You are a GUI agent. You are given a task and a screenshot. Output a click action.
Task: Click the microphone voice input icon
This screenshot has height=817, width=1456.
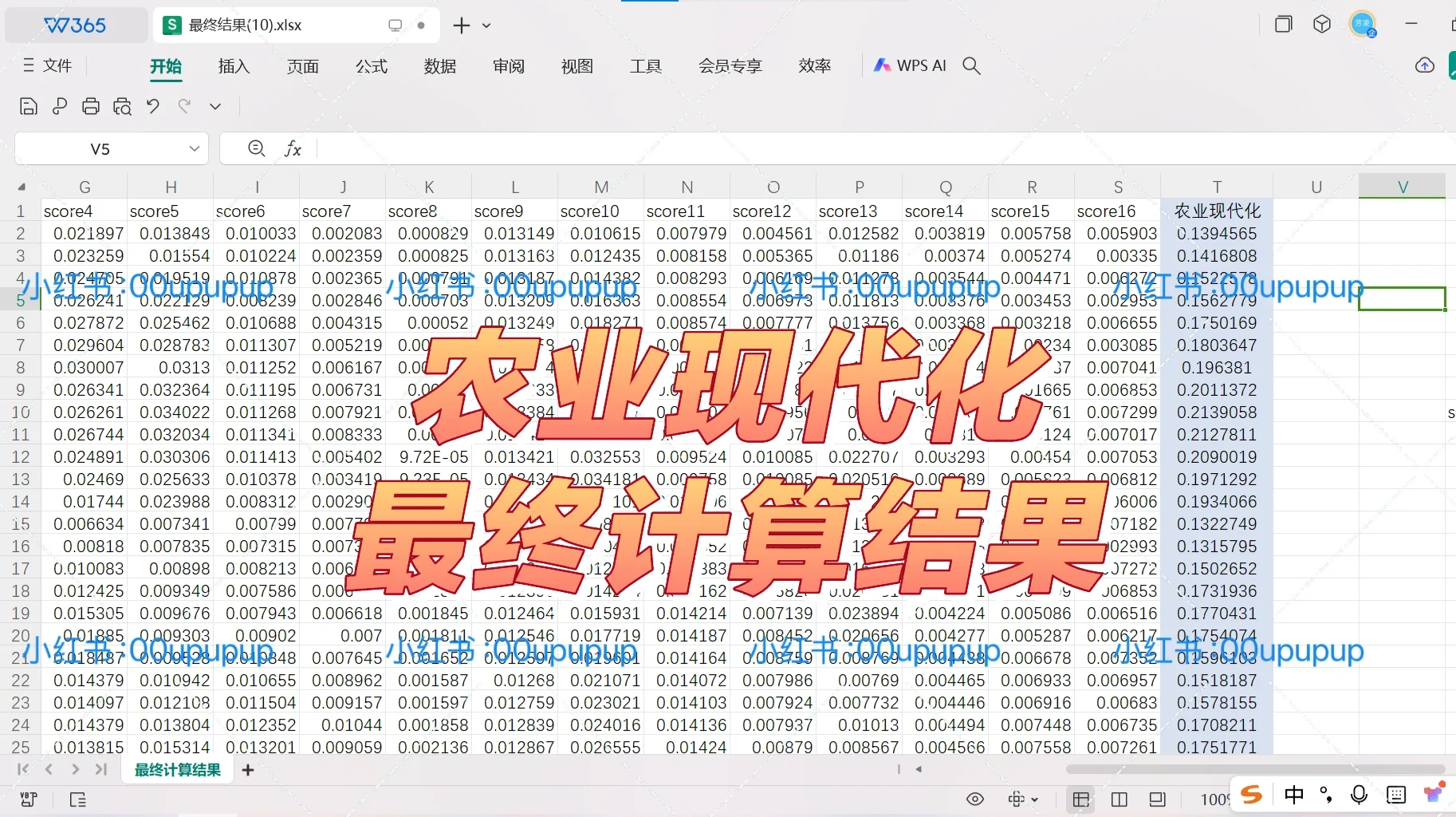[1359, 795]
